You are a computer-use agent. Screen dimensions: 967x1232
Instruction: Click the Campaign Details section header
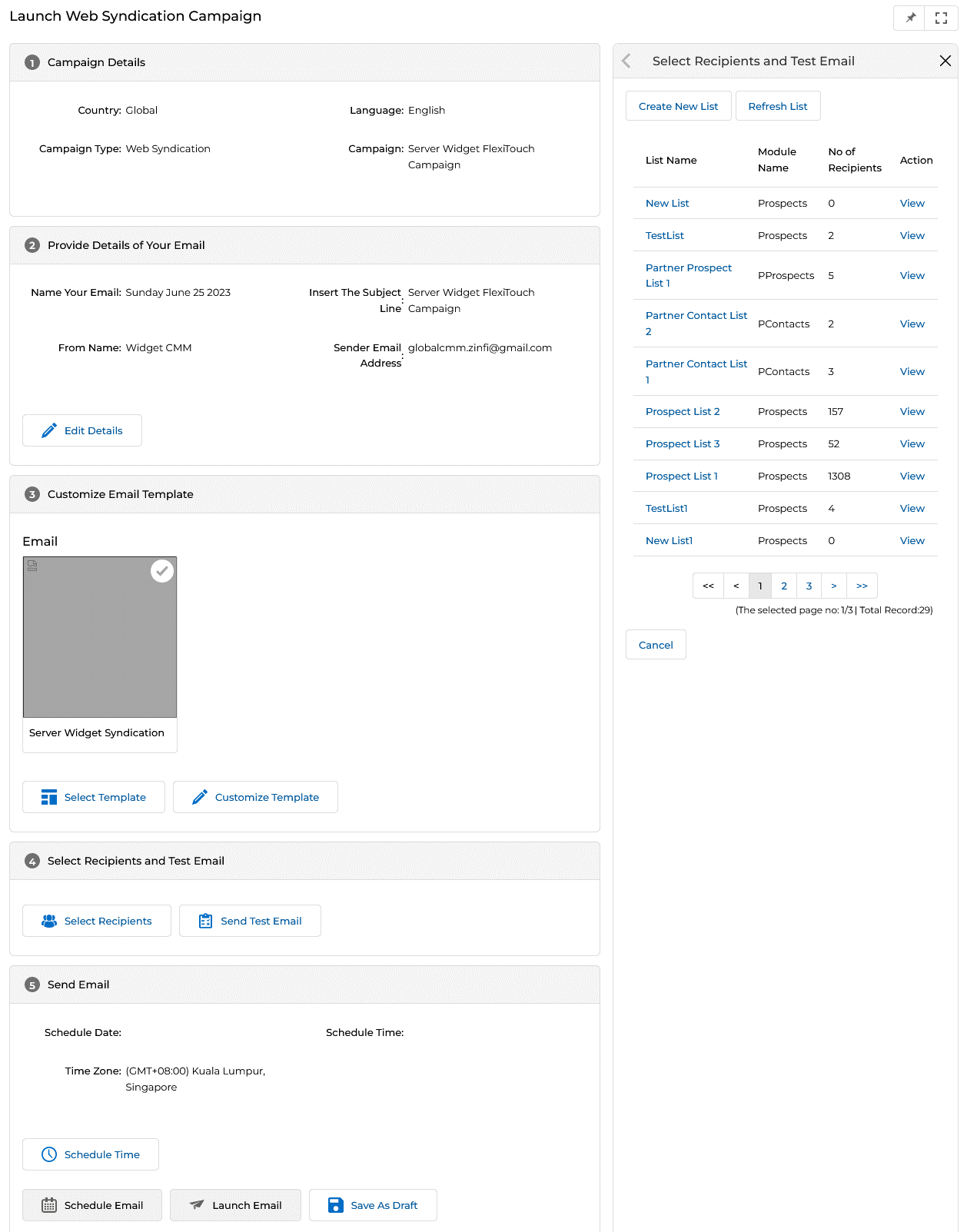coord(304,62)
